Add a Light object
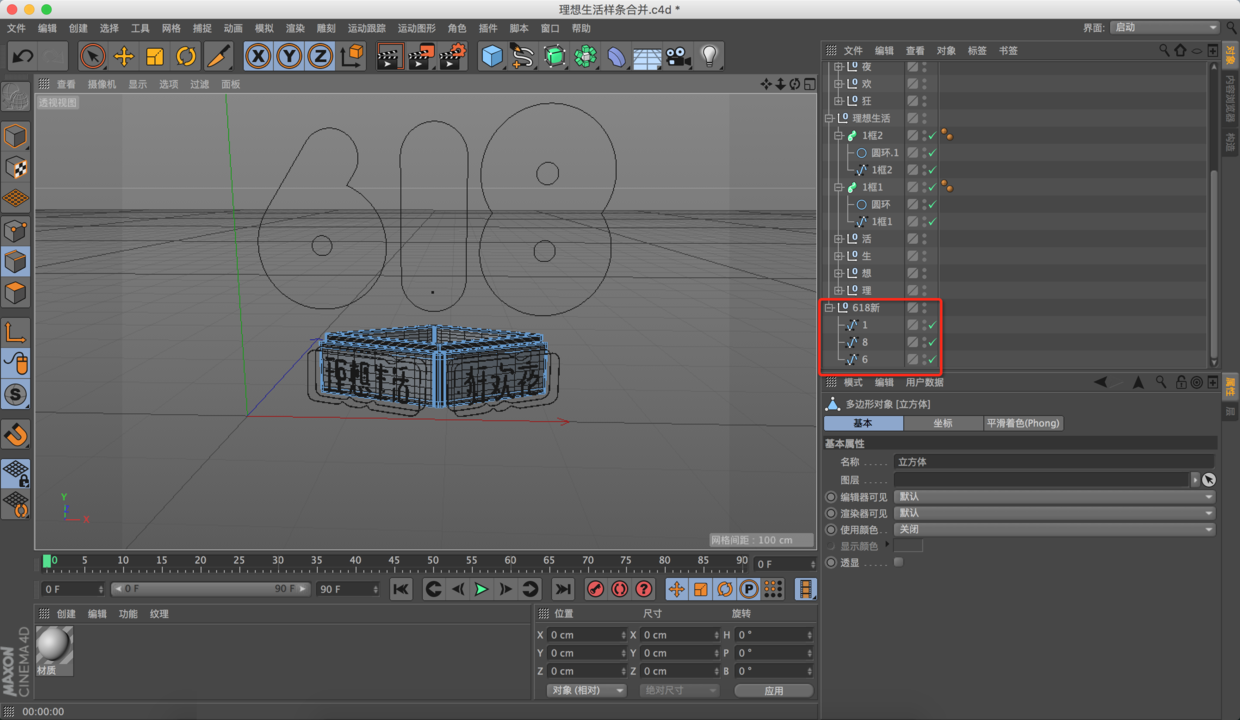This screenshot has height=720, width=1240. coord(709,56)
